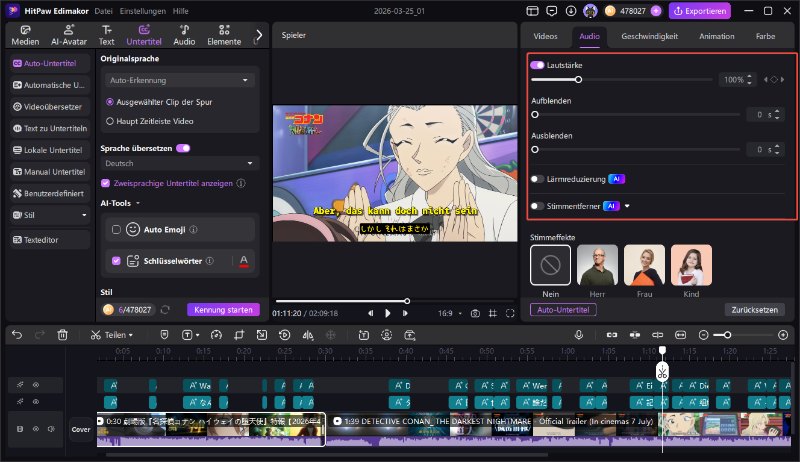The image size is (800, 462).
Task: Show more top toolbar tabs with chevron
Action: (x=259, y=35)
